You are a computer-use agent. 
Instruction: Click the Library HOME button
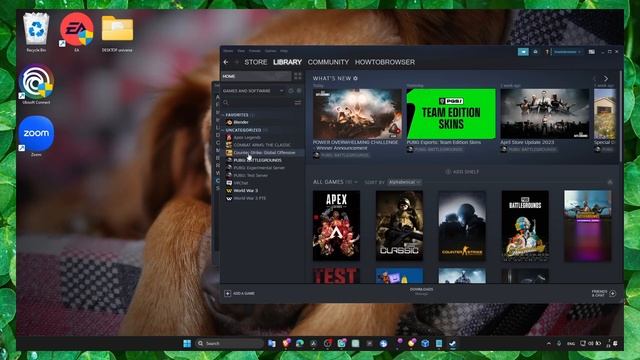pos(256,76)
